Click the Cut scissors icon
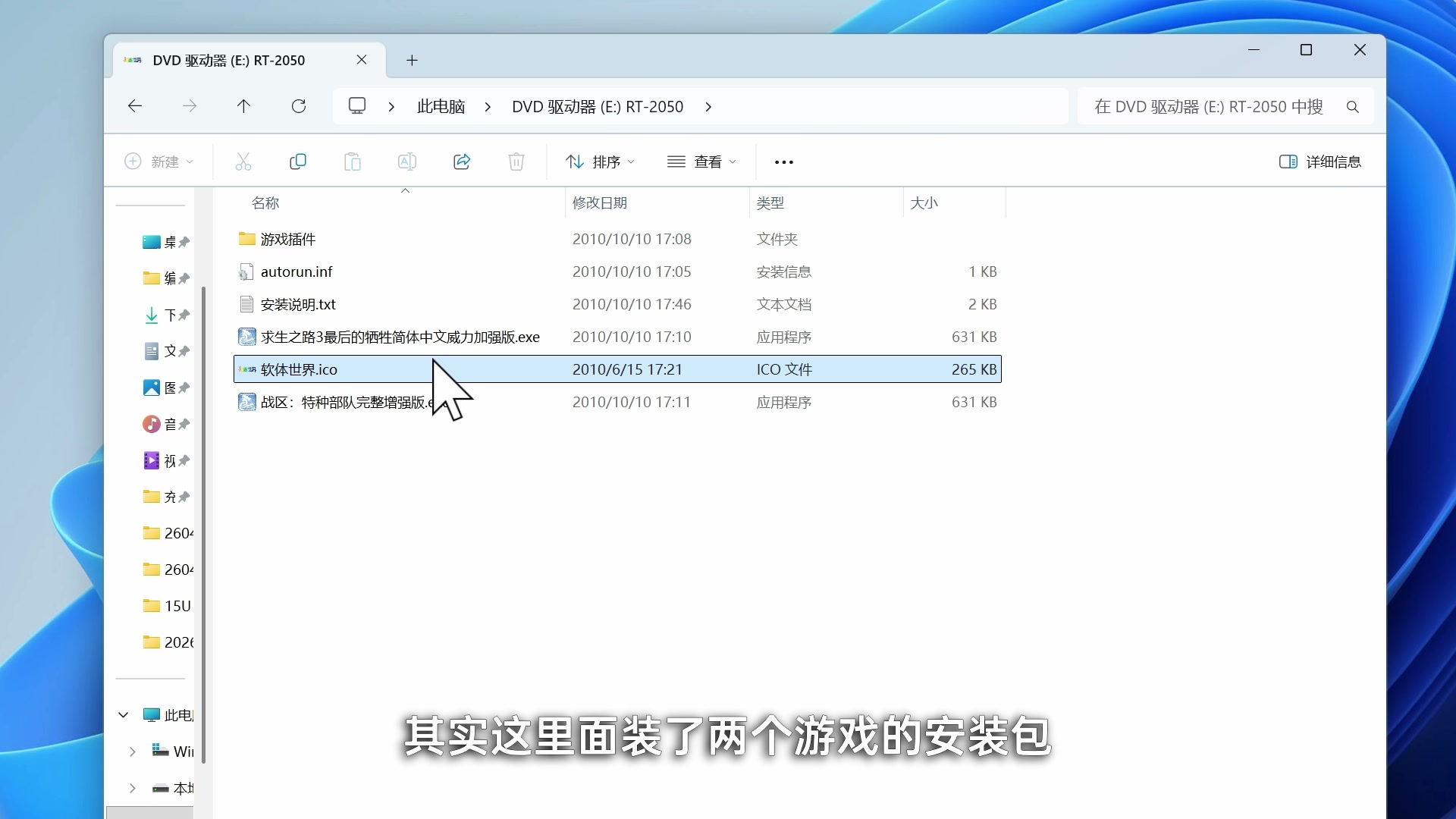Screen dimensions: 1456x819 [243, 162]
